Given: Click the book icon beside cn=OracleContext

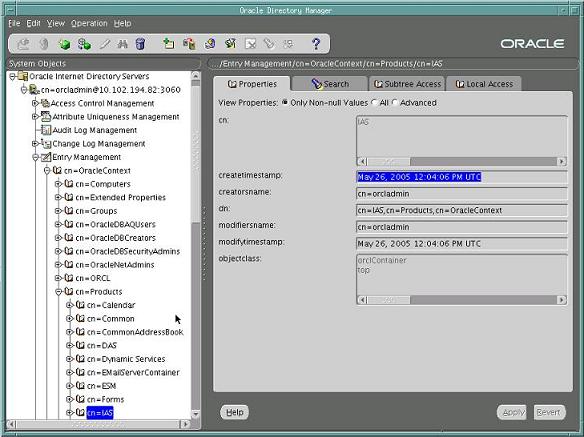Looking at the screenshot, I should click(57, 170).
